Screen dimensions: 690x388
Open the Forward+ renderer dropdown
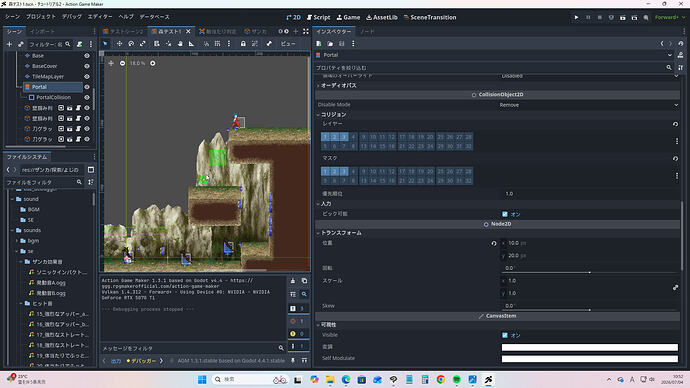(x=670, y=18)
